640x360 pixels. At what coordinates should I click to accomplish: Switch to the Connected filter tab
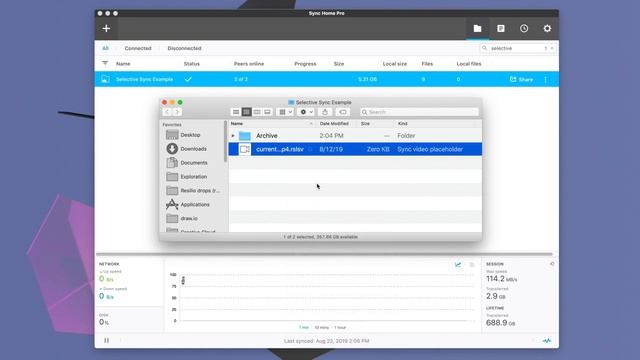coord(138,48)
